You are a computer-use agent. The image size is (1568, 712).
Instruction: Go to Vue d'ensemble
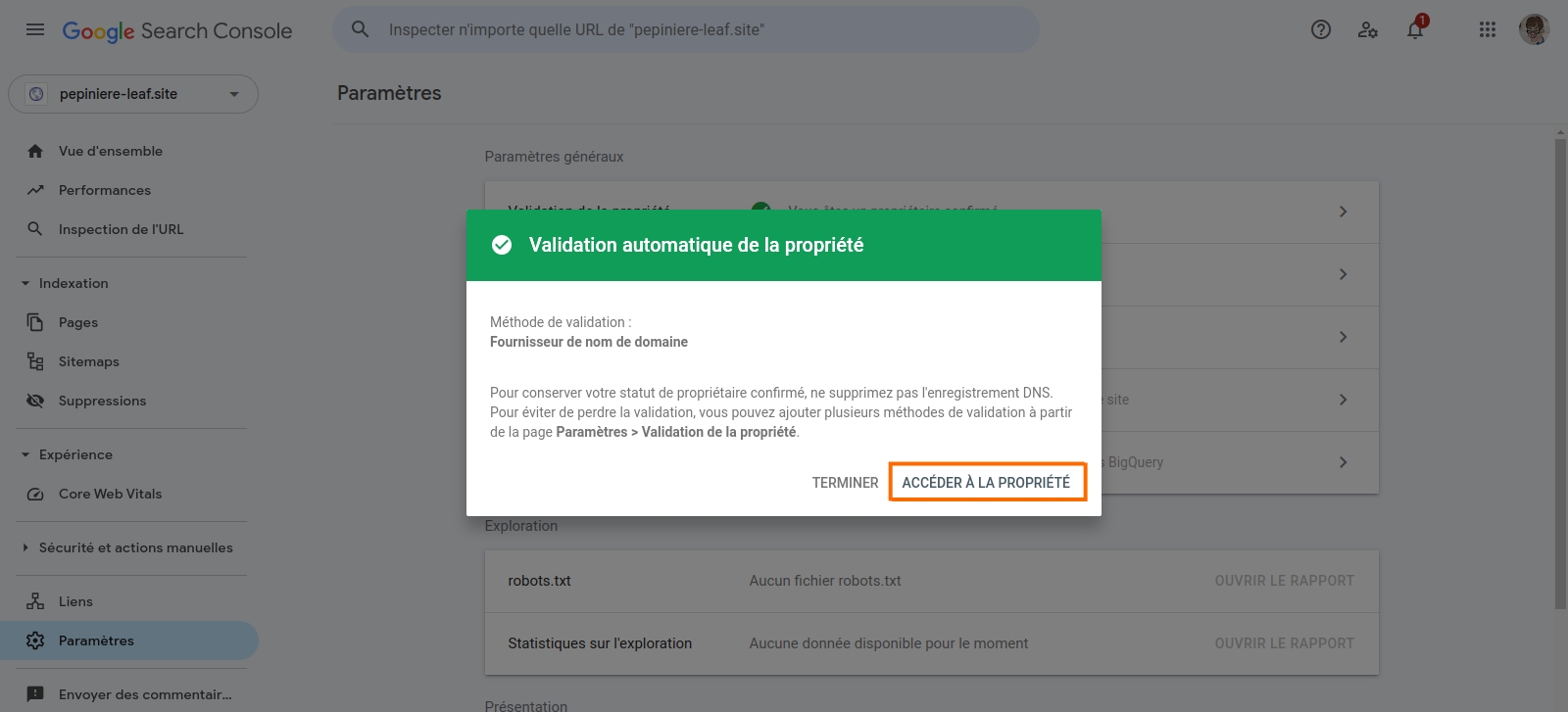[x=110, y=150]
